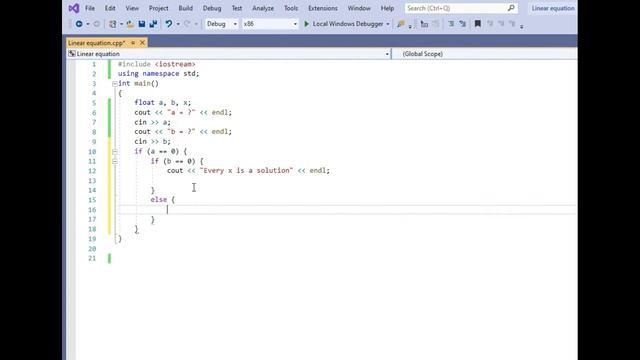The width and height of the screenshot is (640, 360).
Task: Click the Find in Files toolbar icon
Action: 401,24
